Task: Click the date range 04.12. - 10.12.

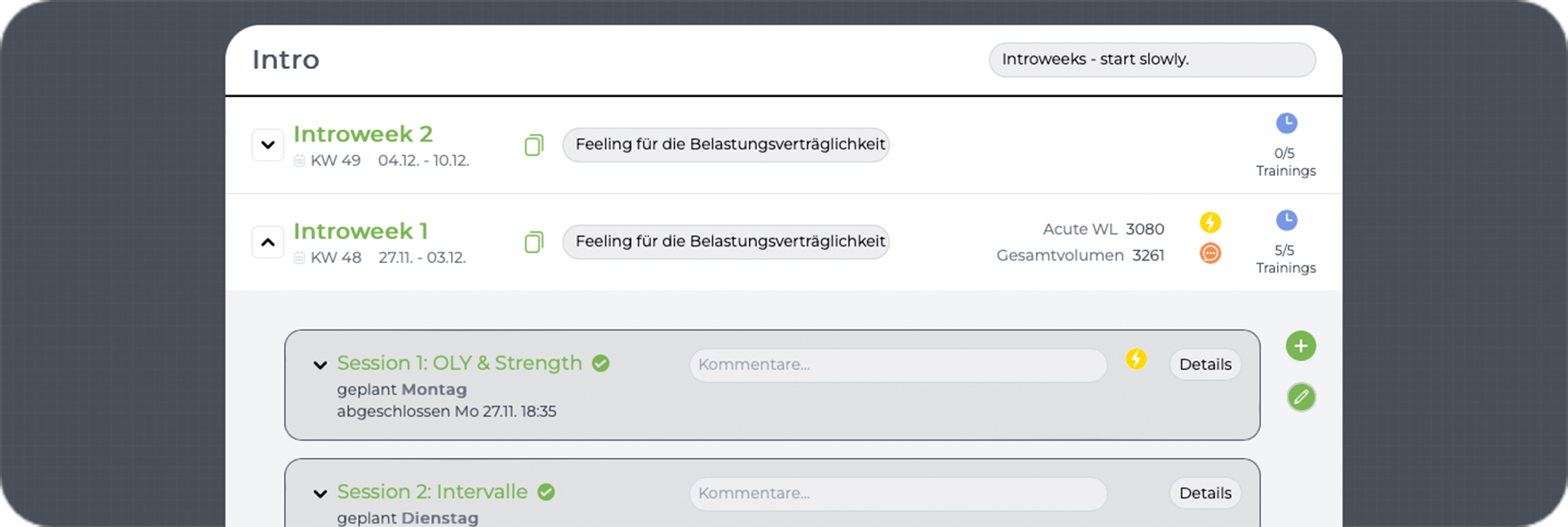Action: coord(424,161)
